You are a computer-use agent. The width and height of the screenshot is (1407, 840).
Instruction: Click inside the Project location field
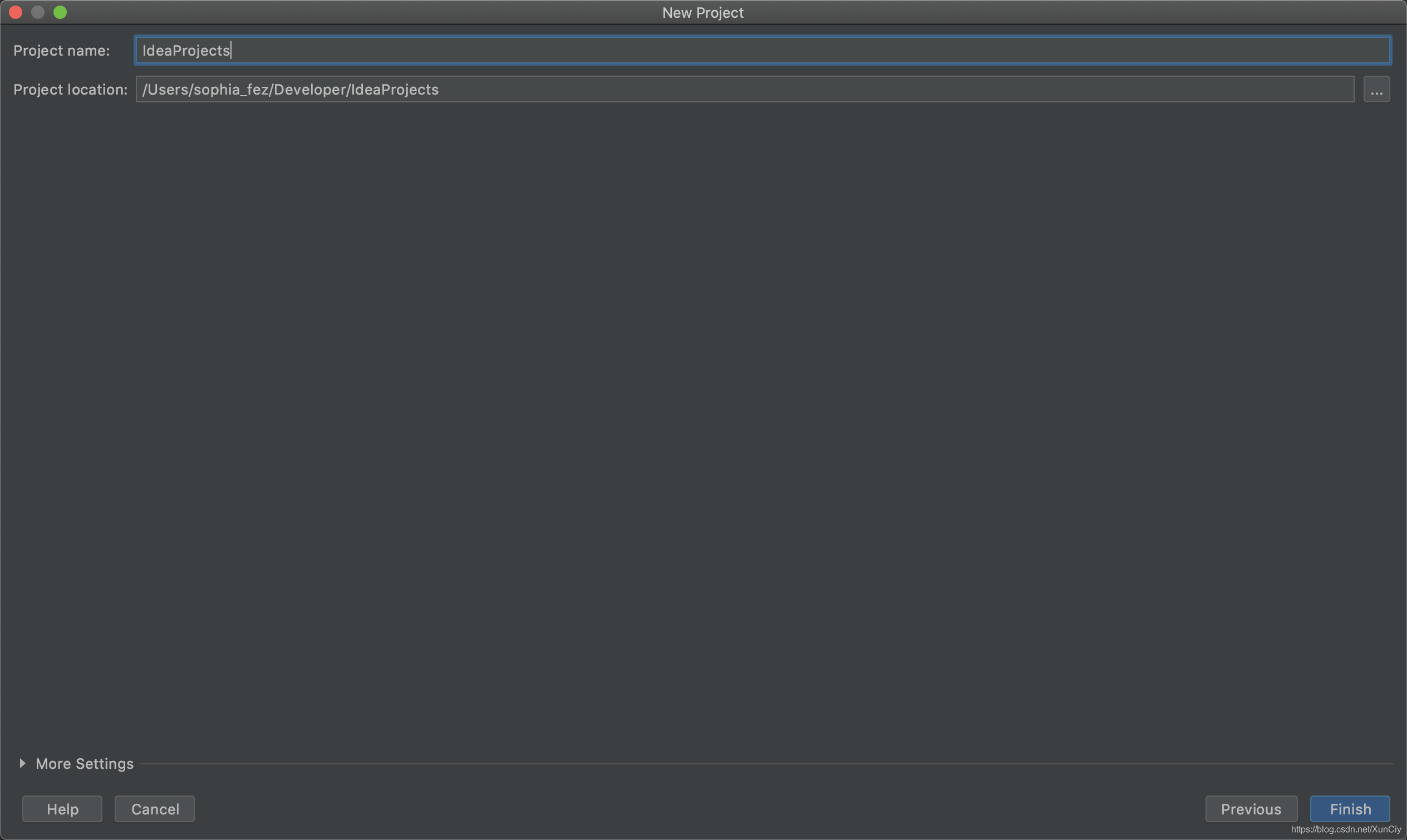click(x=849, y=90)
